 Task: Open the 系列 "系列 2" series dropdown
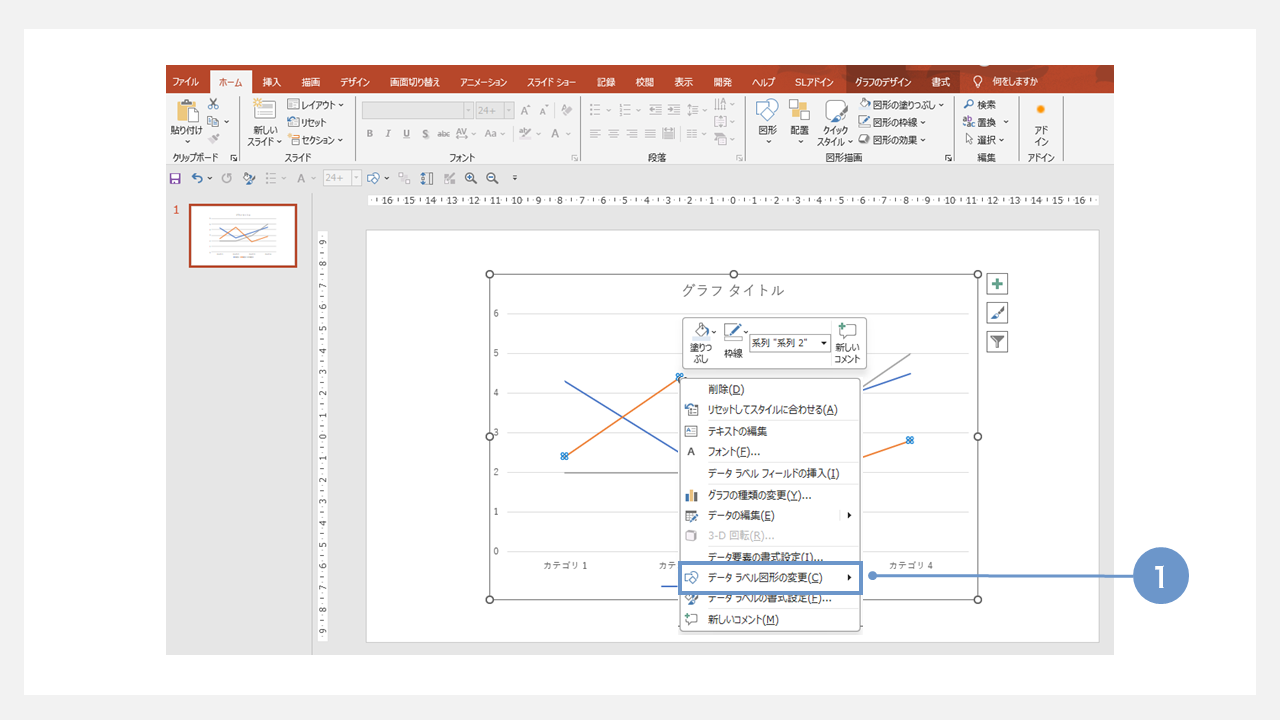(791, 342)
